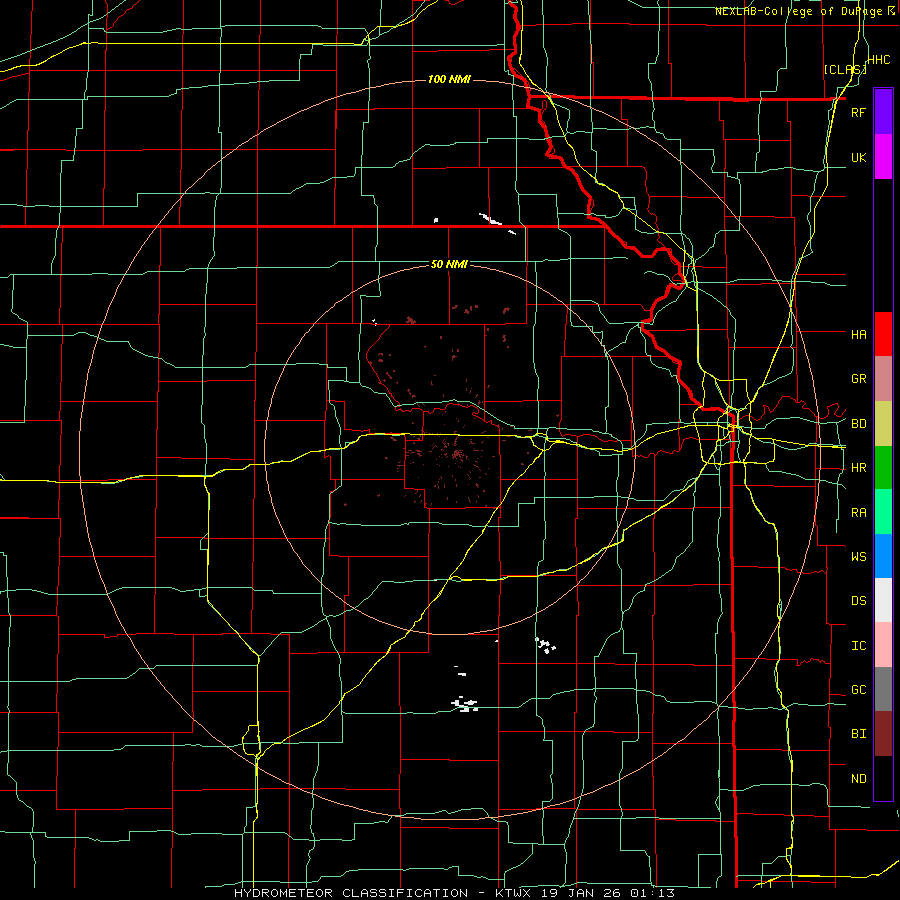Click the BD legend label

coord(858,424)
